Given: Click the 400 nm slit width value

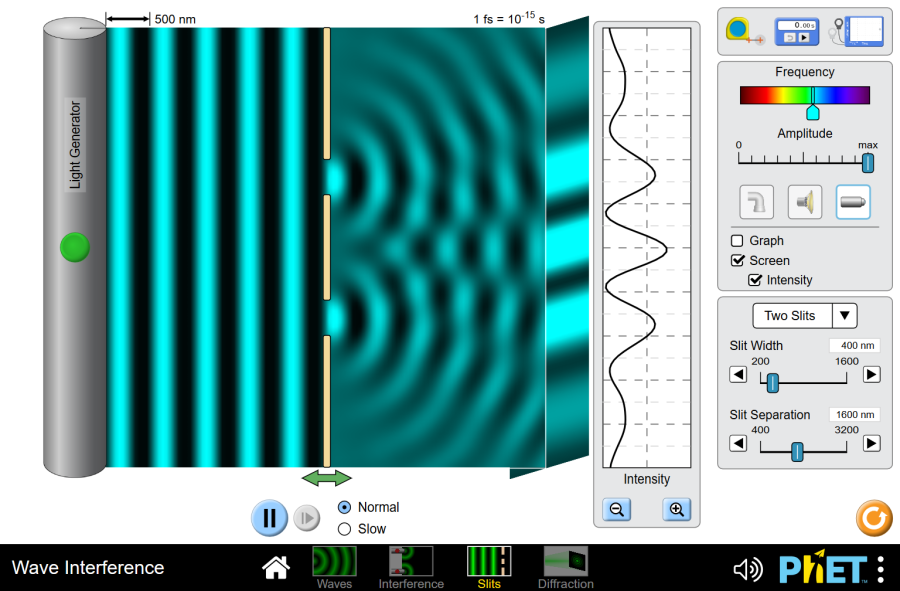Looking at the screenshot, I should pos(855,345).
